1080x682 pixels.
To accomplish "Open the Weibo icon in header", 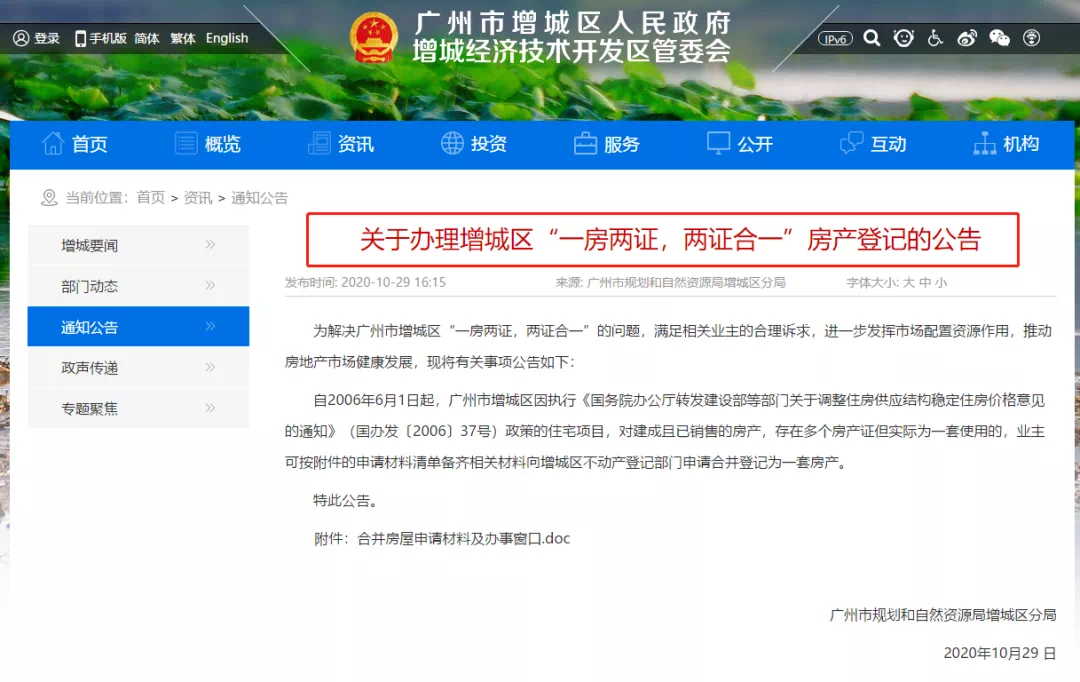I will pyautogui.click(x=967, y=38).
